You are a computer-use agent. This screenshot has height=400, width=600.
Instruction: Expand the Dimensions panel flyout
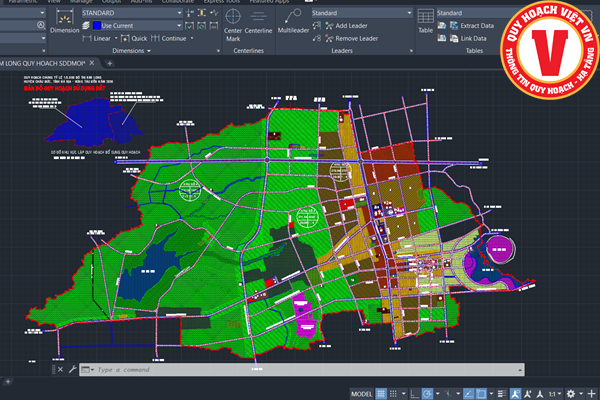point(146,49)
